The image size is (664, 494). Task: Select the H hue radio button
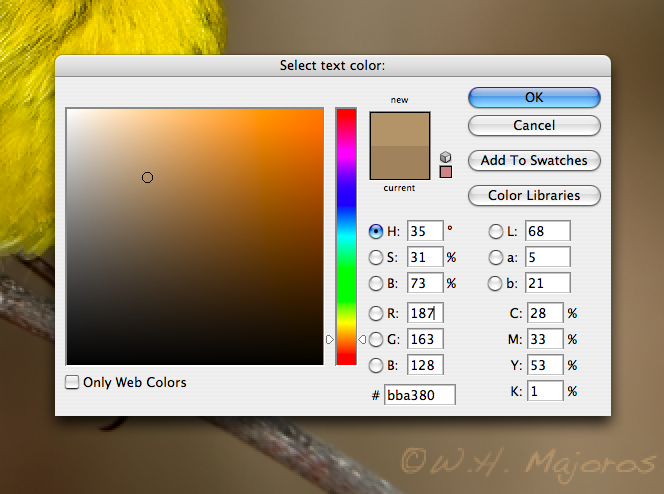(376, 231)
